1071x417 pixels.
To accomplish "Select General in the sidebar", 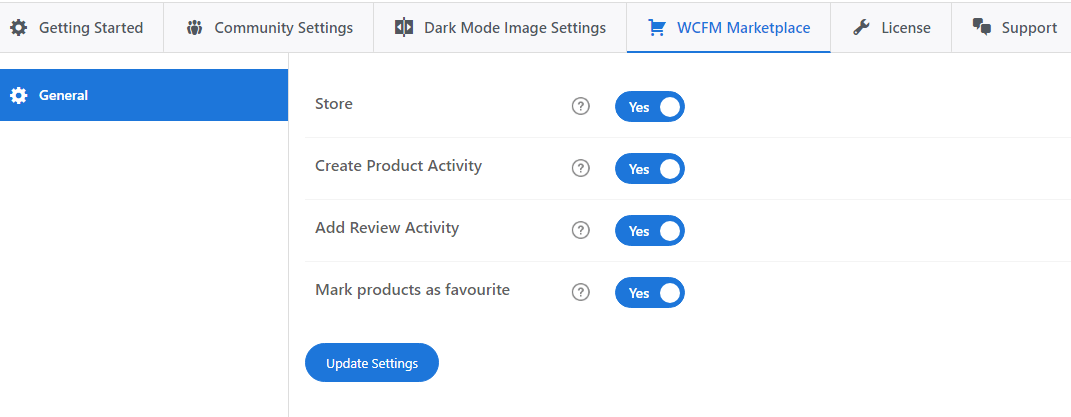I will click(x=64, y=95).
